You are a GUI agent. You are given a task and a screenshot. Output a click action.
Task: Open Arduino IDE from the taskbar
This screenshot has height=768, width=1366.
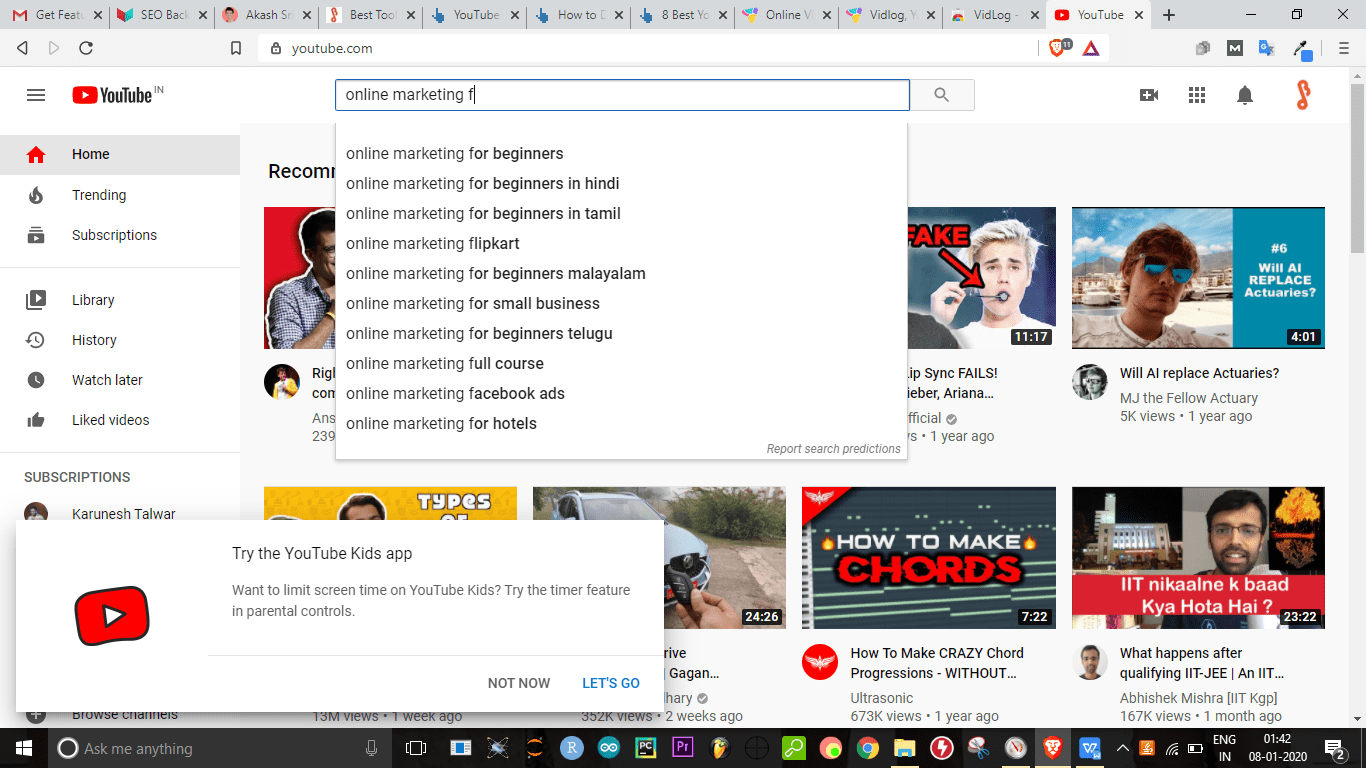(x=609, y=748)
